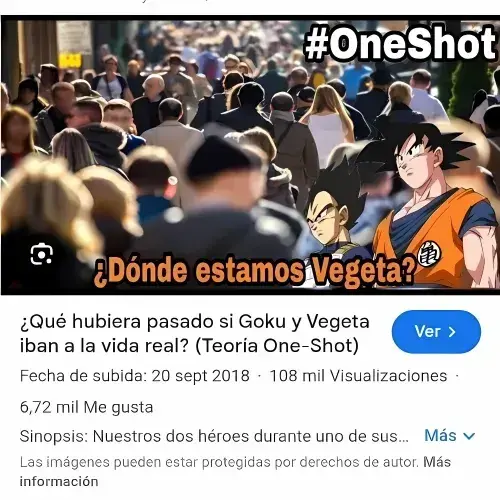Open the video with the Ver button
The width and height of the screenshot is (500, 500).
pyautogui.click(x=436, y=332)
